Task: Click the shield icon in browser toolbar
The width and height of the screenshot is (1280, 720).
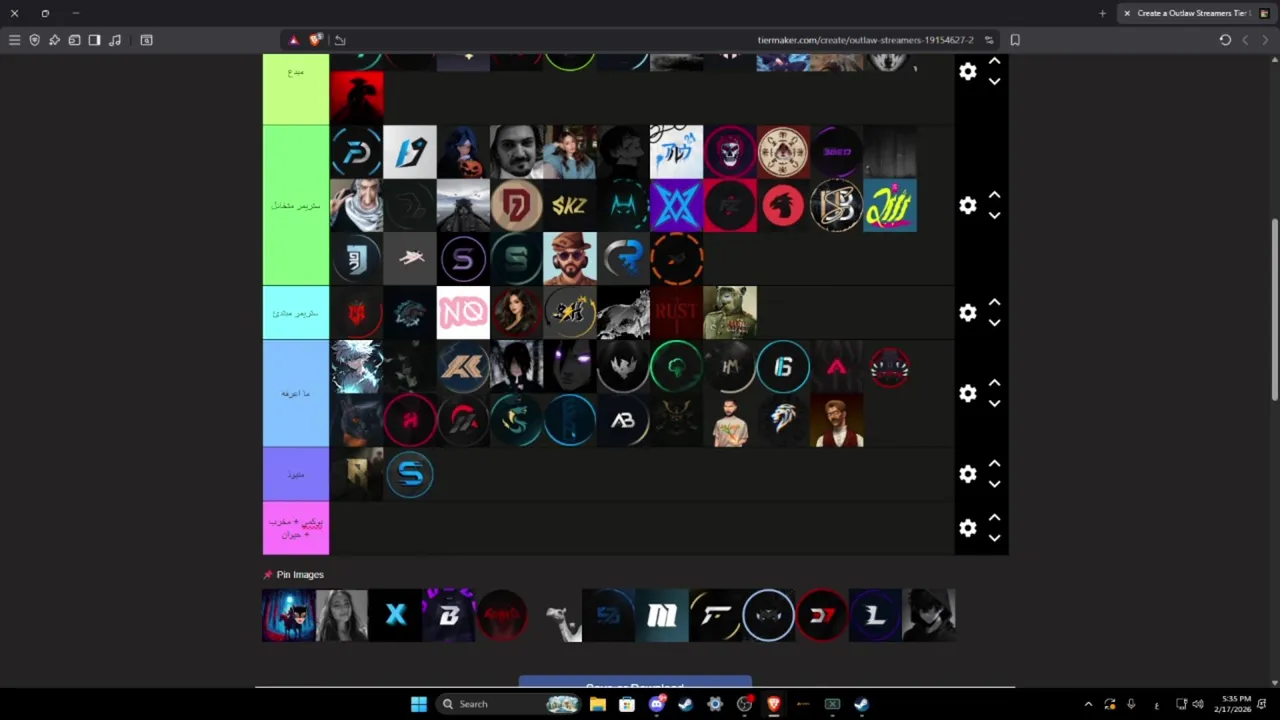Action: [x=34, y=40]
